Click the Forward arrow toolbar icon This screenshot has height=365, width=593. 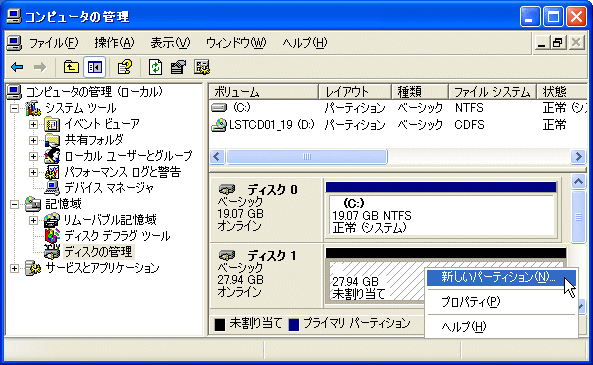40,68
